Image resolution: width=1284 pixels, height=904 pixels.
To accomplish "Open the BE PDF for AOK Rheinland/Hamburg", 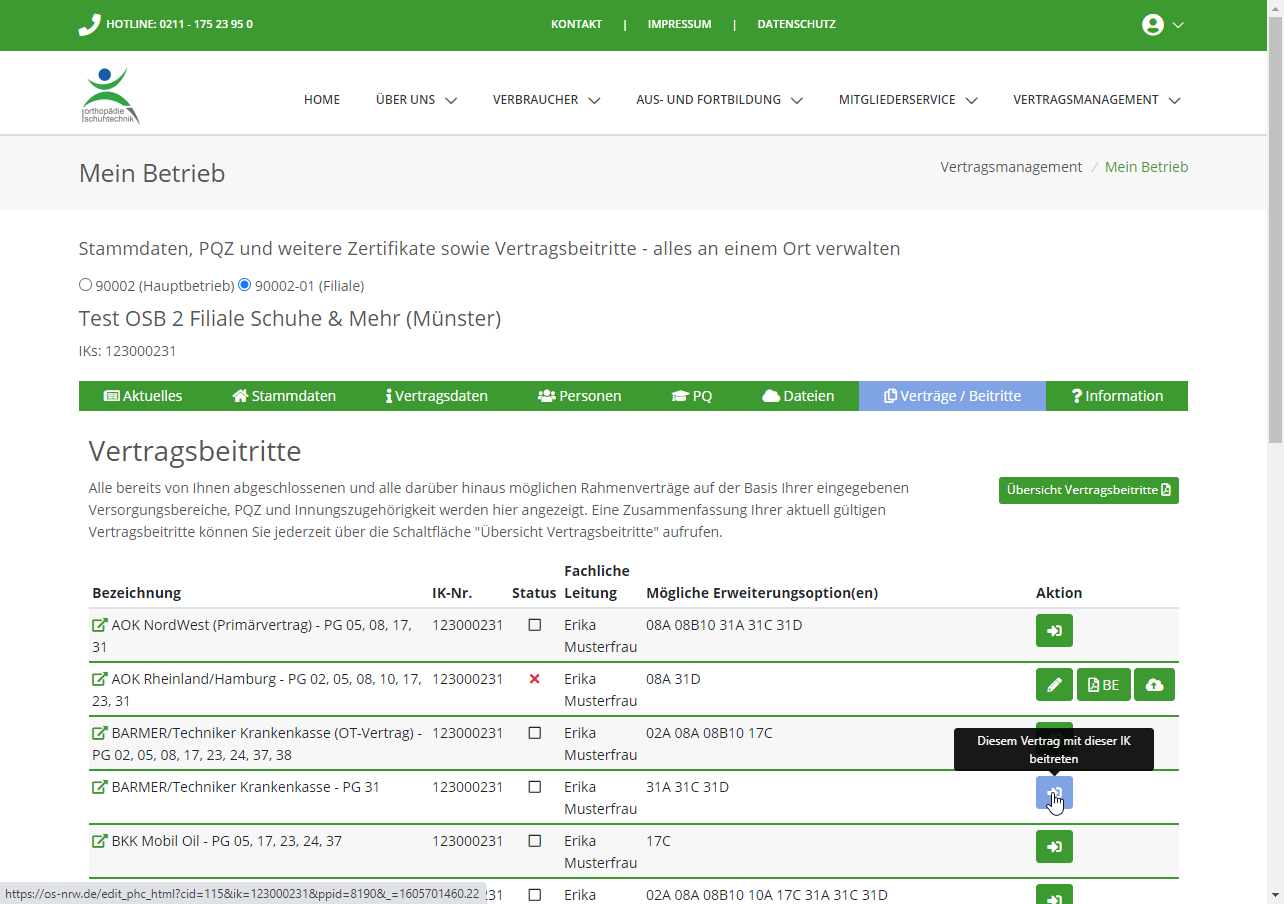I will coord(1104,685).
